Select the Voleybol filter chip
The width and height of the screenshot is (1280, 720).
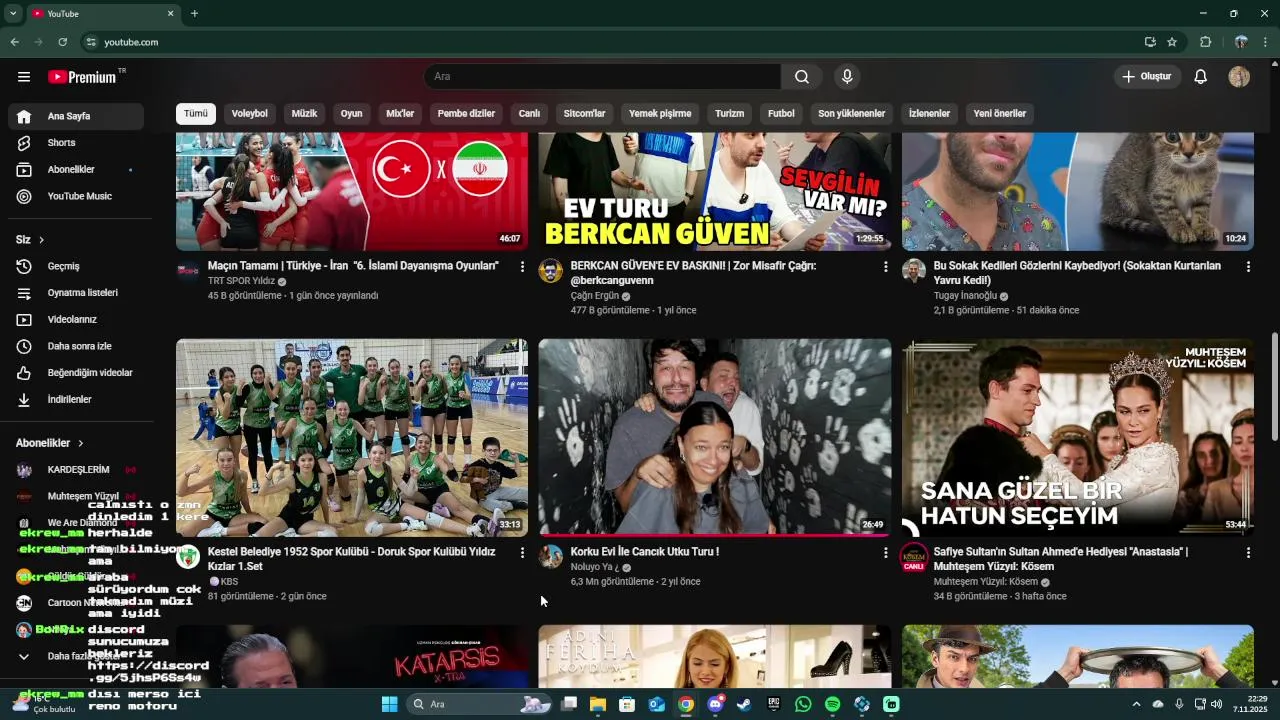pos(250,113)
